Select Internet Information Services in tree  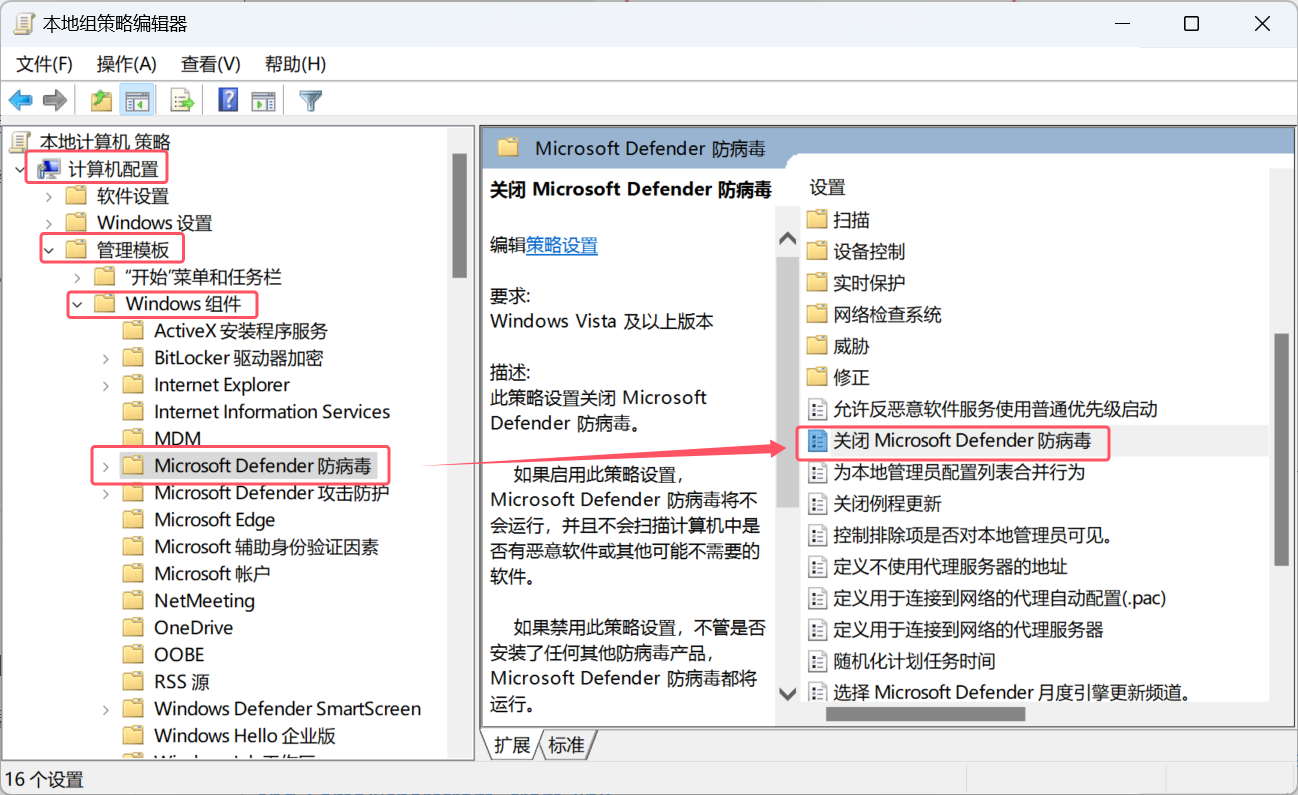pyautogui.click(x=272, y=412)
